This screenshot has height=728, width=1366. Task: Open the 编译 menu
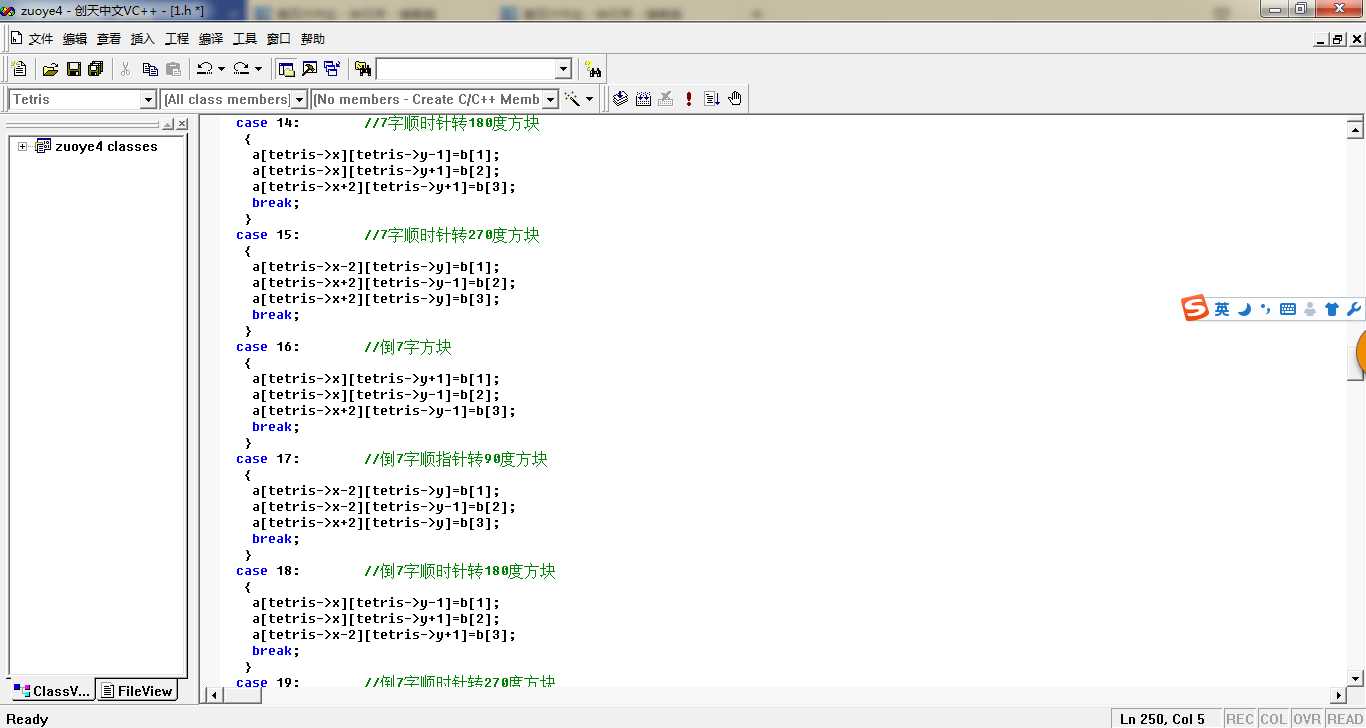click(x=211, y=39)
